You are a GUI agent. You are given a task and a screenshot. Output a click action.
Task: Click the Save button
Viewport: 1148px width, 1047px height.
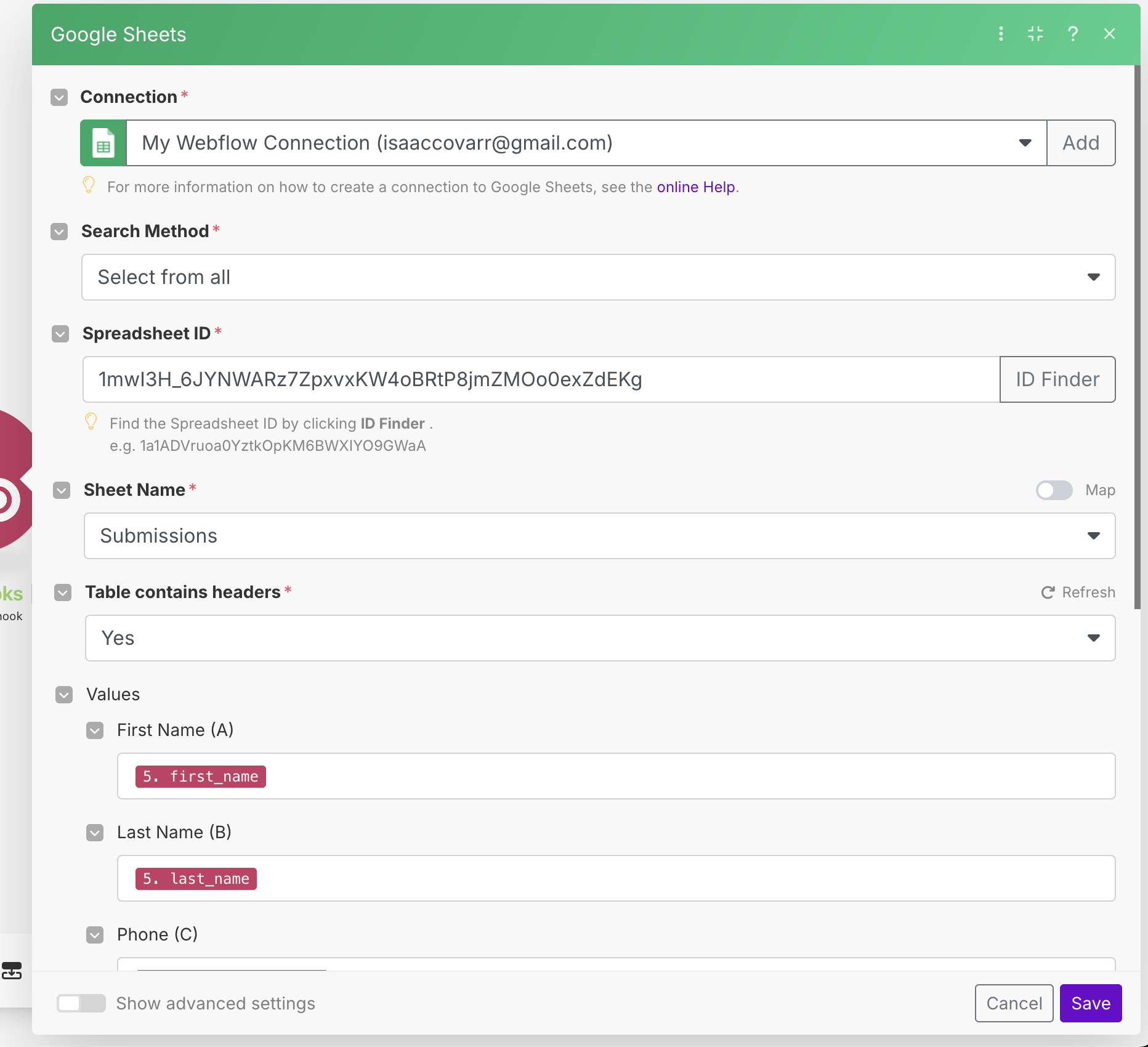[x=1091, y=1003]
